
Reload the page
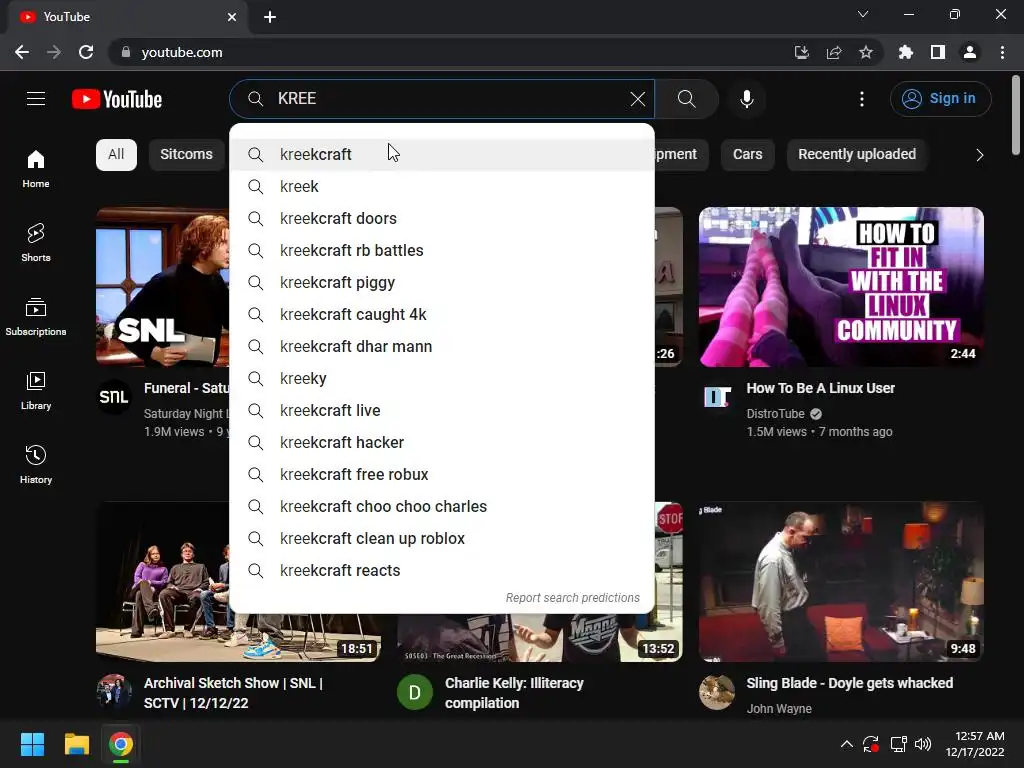pyautogui.click(x=86, y=52)
